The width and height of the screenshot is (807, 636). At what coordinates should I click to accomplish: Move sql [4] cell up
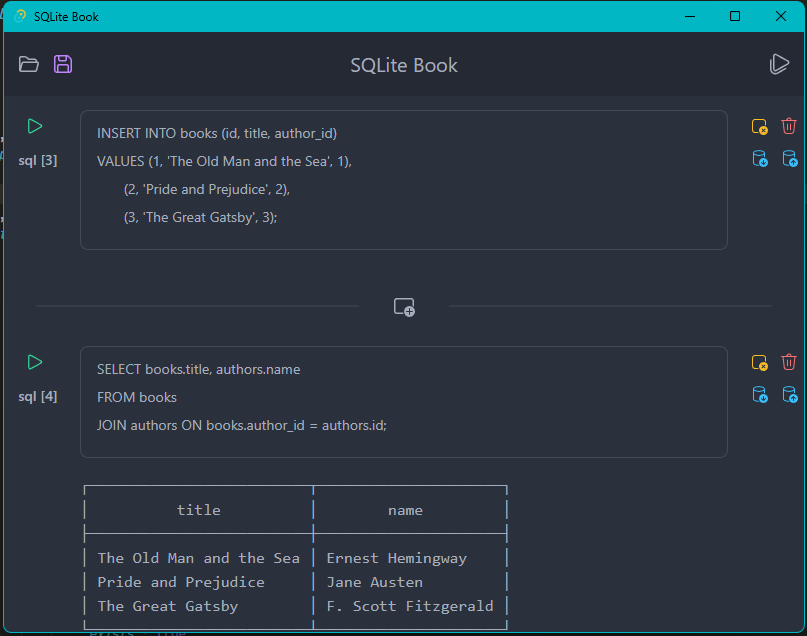[x=790, y=395]
